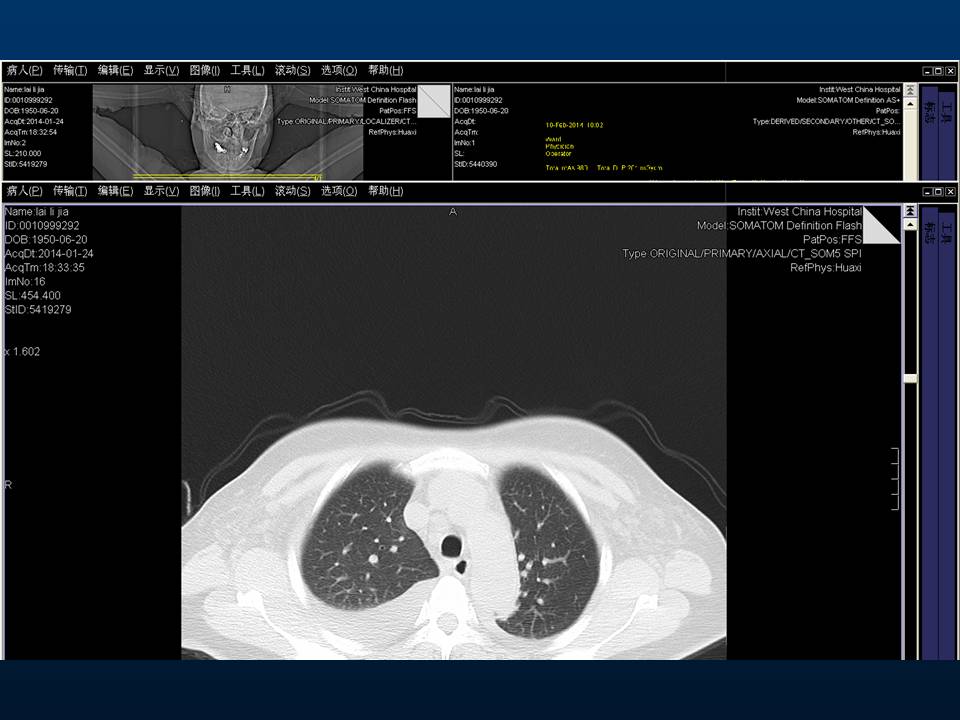
Task: Click the jump-to-first icon in the axial viewer
Action: tap(909, 211)
